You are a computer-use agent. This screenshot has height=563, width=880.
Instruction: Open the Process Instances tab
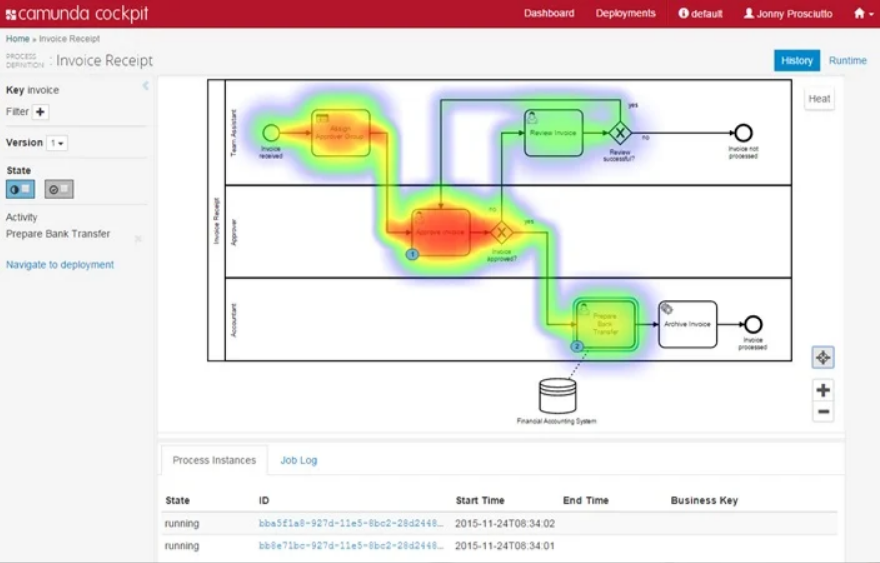(x=214, y=460)
